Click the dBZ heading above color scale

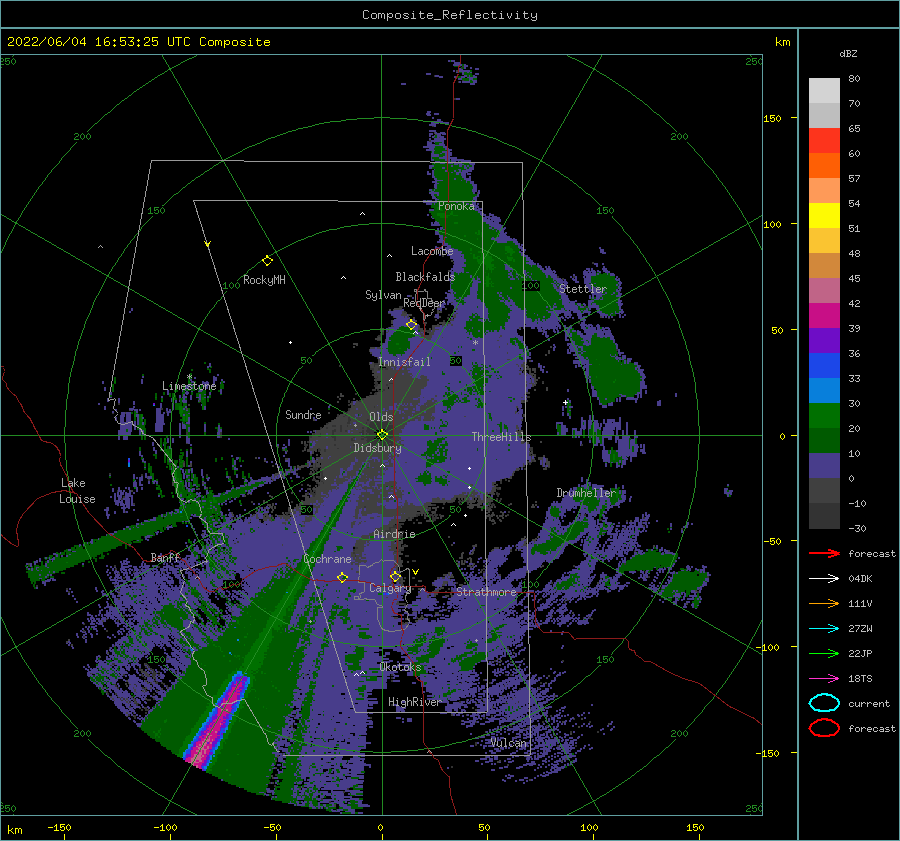coord(848,53)
